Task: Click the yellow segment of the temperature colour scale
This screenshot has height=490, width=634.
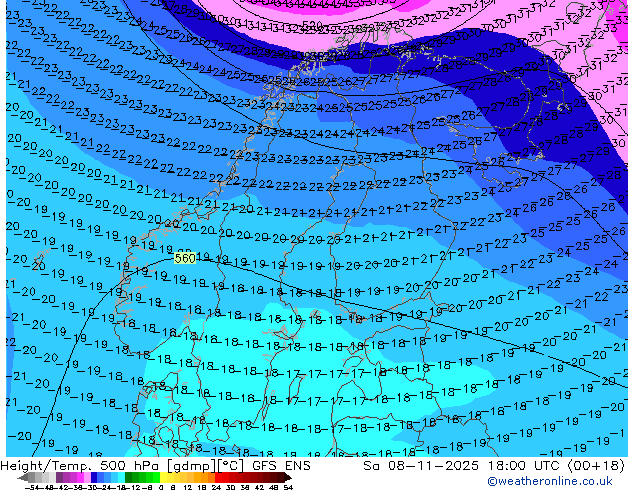Action: (x=163, y=477)
